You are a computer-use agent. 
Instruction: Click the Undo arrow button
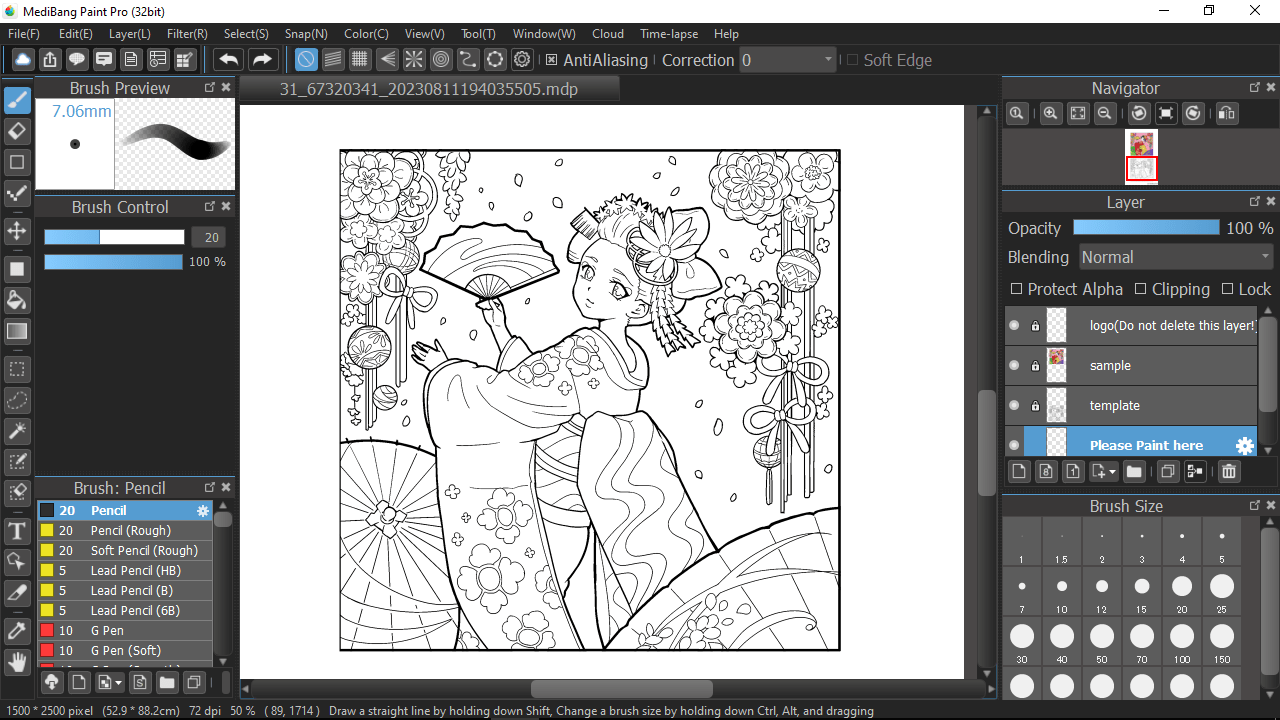click(229, 60)
